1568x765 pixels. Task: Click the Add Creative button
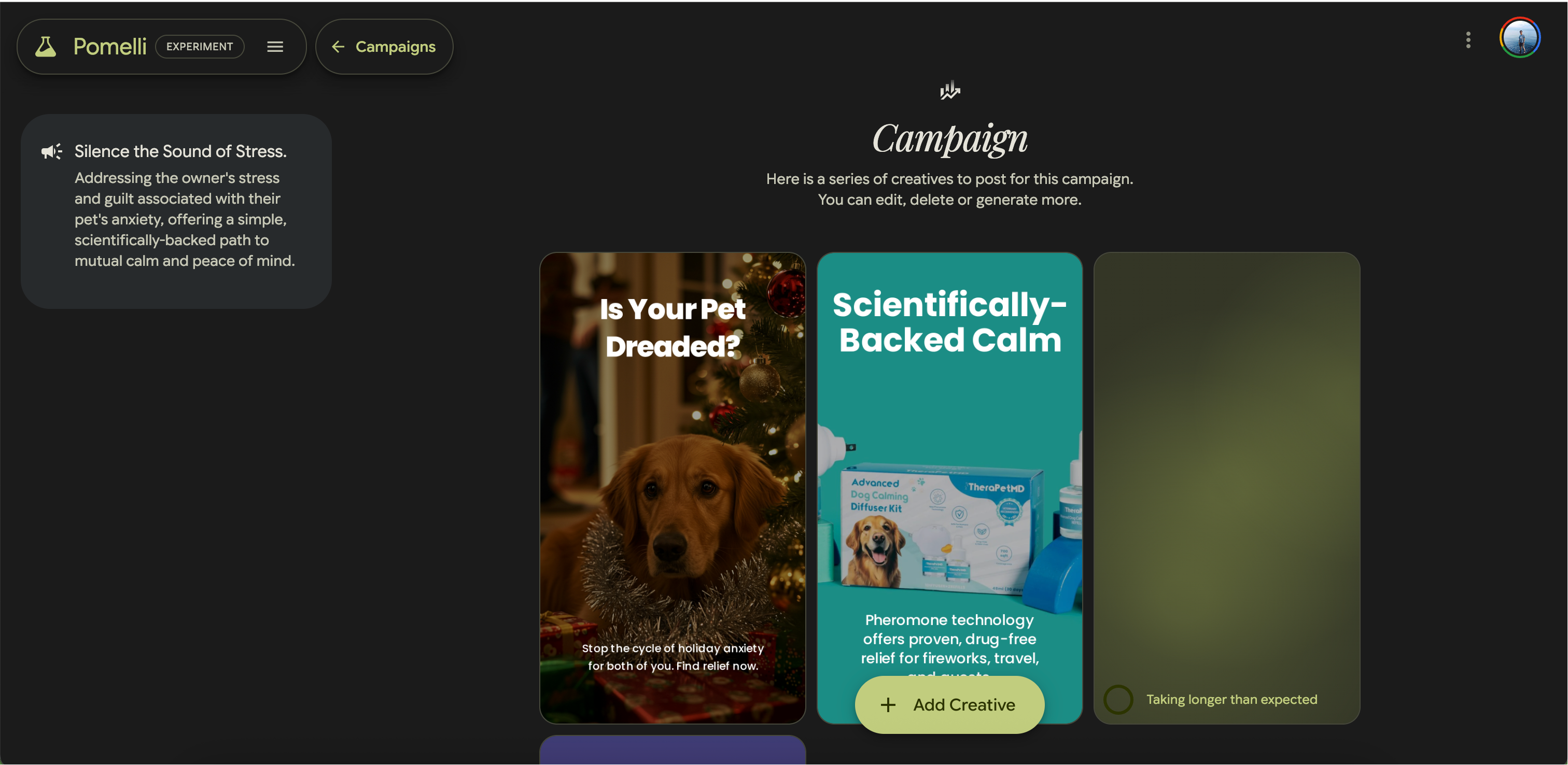click(x=949, y=705)
